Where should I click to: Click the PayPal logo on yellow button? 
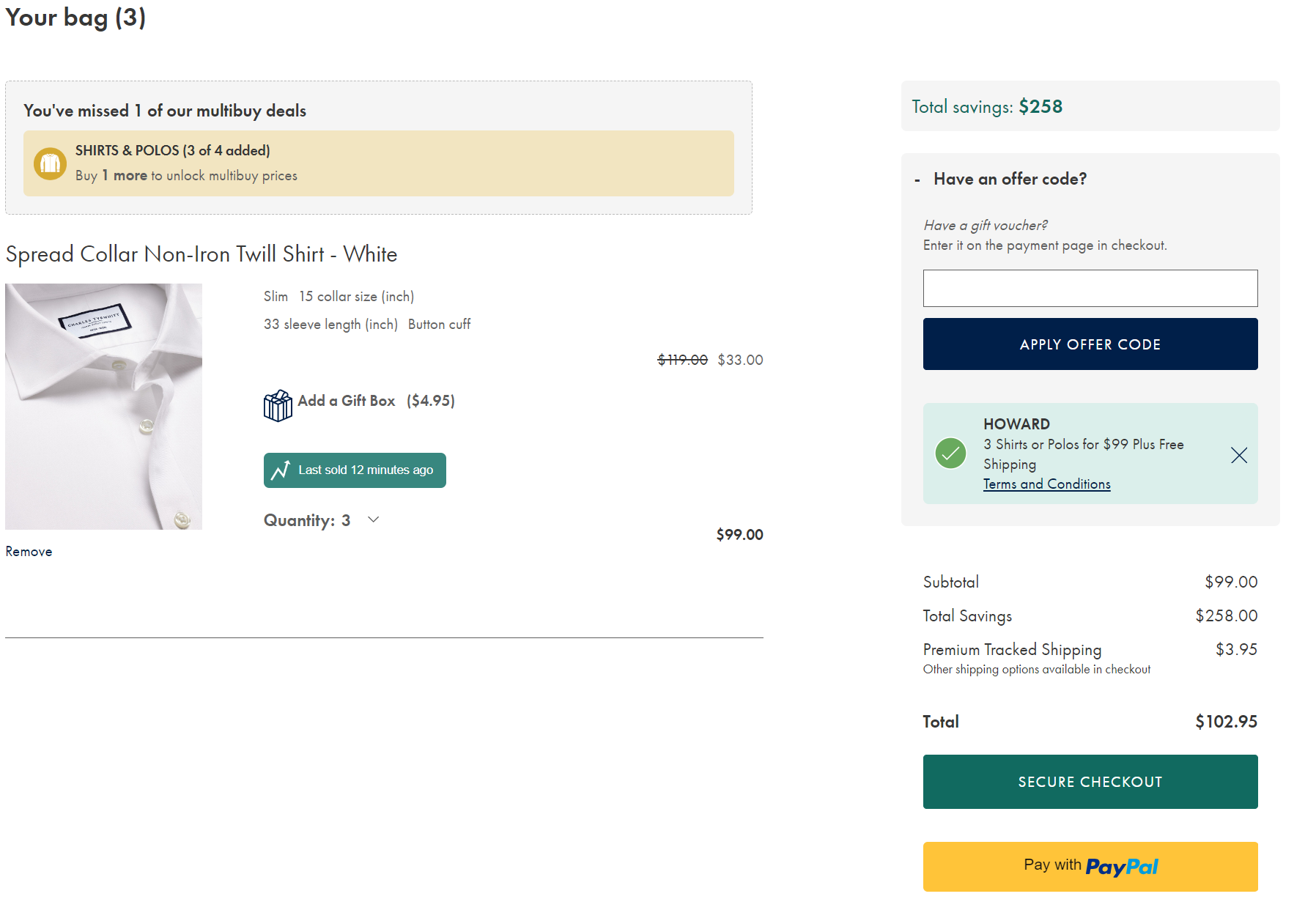pyautogui.click(x=1121, y=867)
